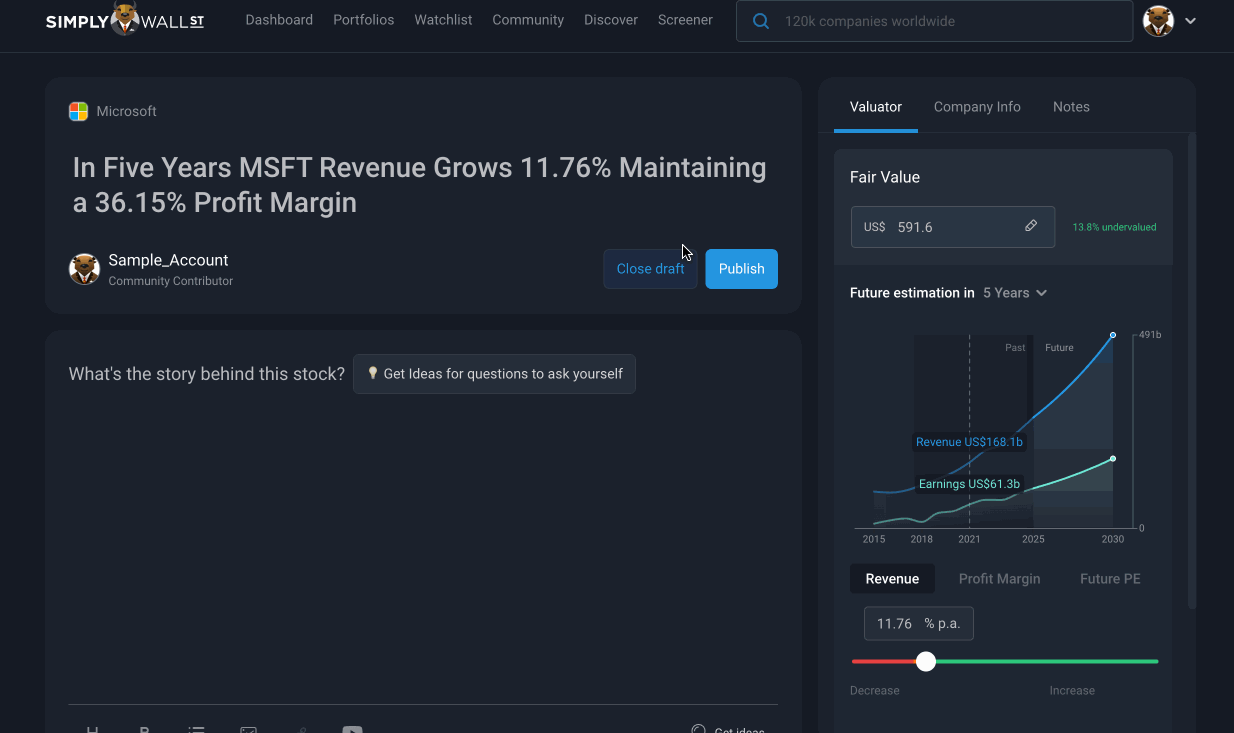Open the Discover section
Screen dimensions: 1234x733
[x=611, y=20]
